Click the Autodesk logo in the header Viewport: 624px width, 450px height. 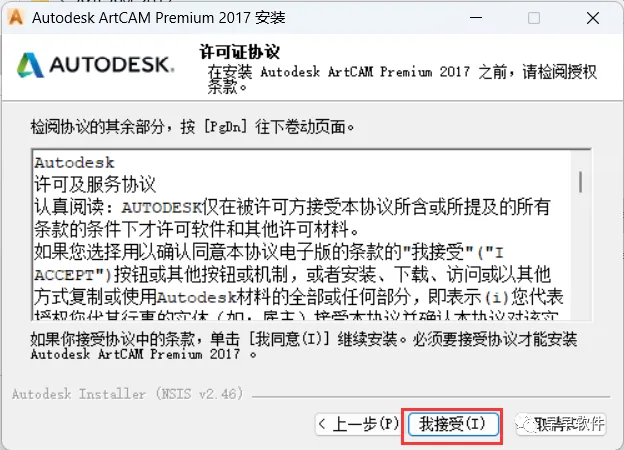tap(96, 65)
